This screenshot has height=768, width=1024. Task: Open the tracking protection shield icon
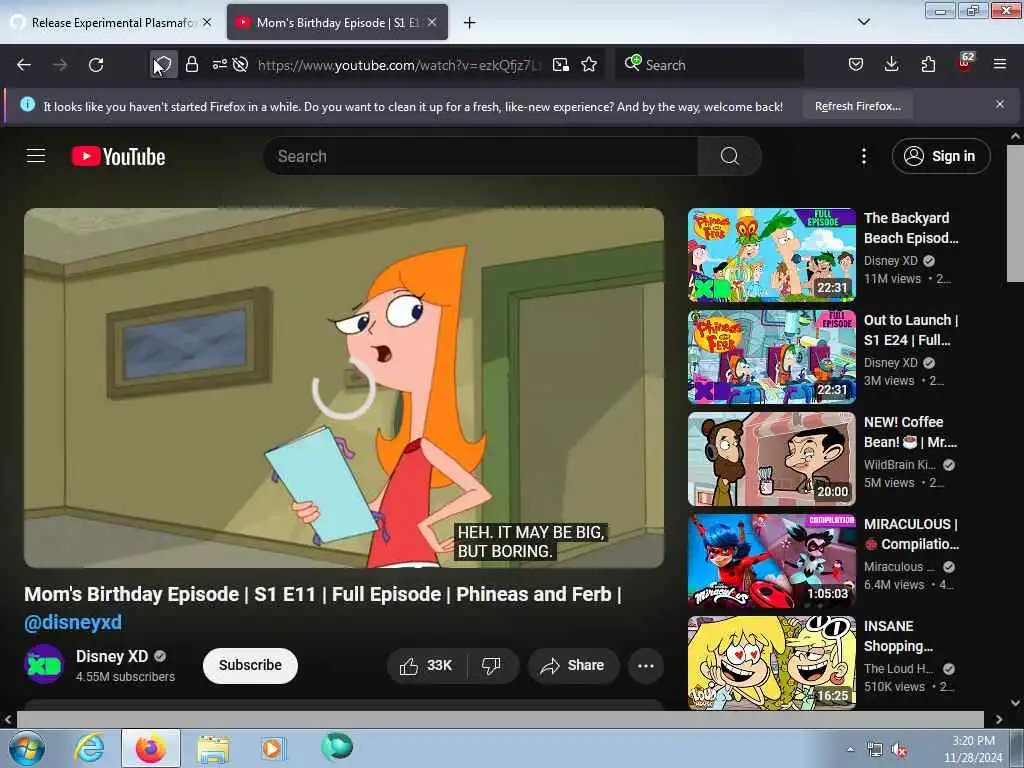point(163,65)
